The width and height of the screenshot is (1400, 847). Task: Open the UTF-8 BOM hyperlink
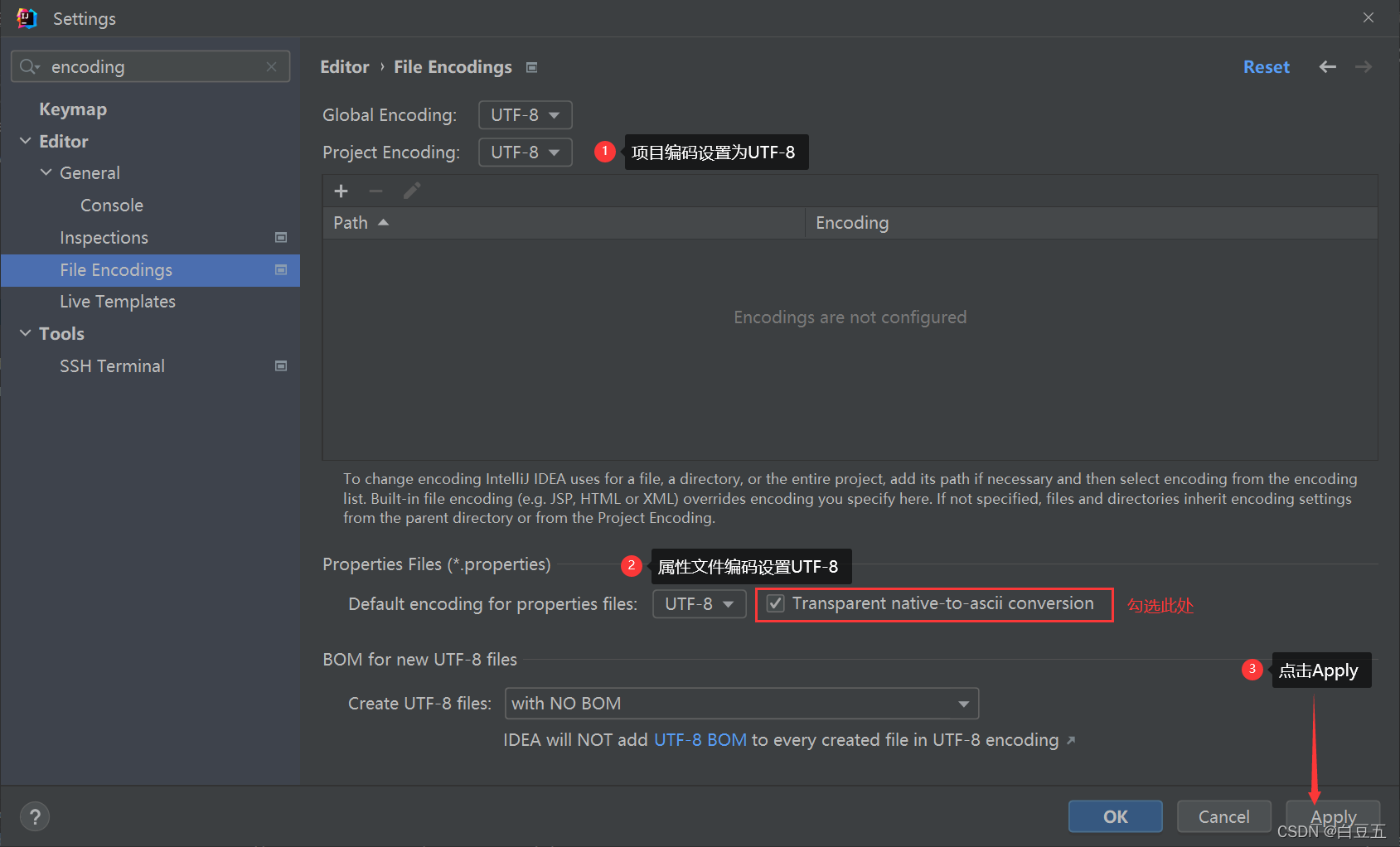pos(700,740)
